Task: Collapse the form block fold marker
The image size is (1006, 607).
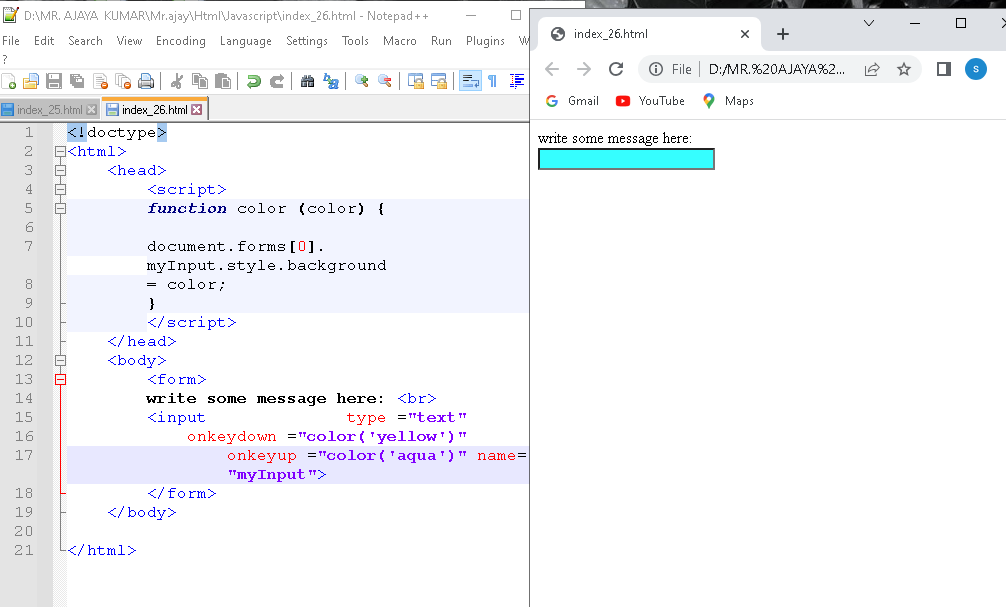Action: point(60,380)
